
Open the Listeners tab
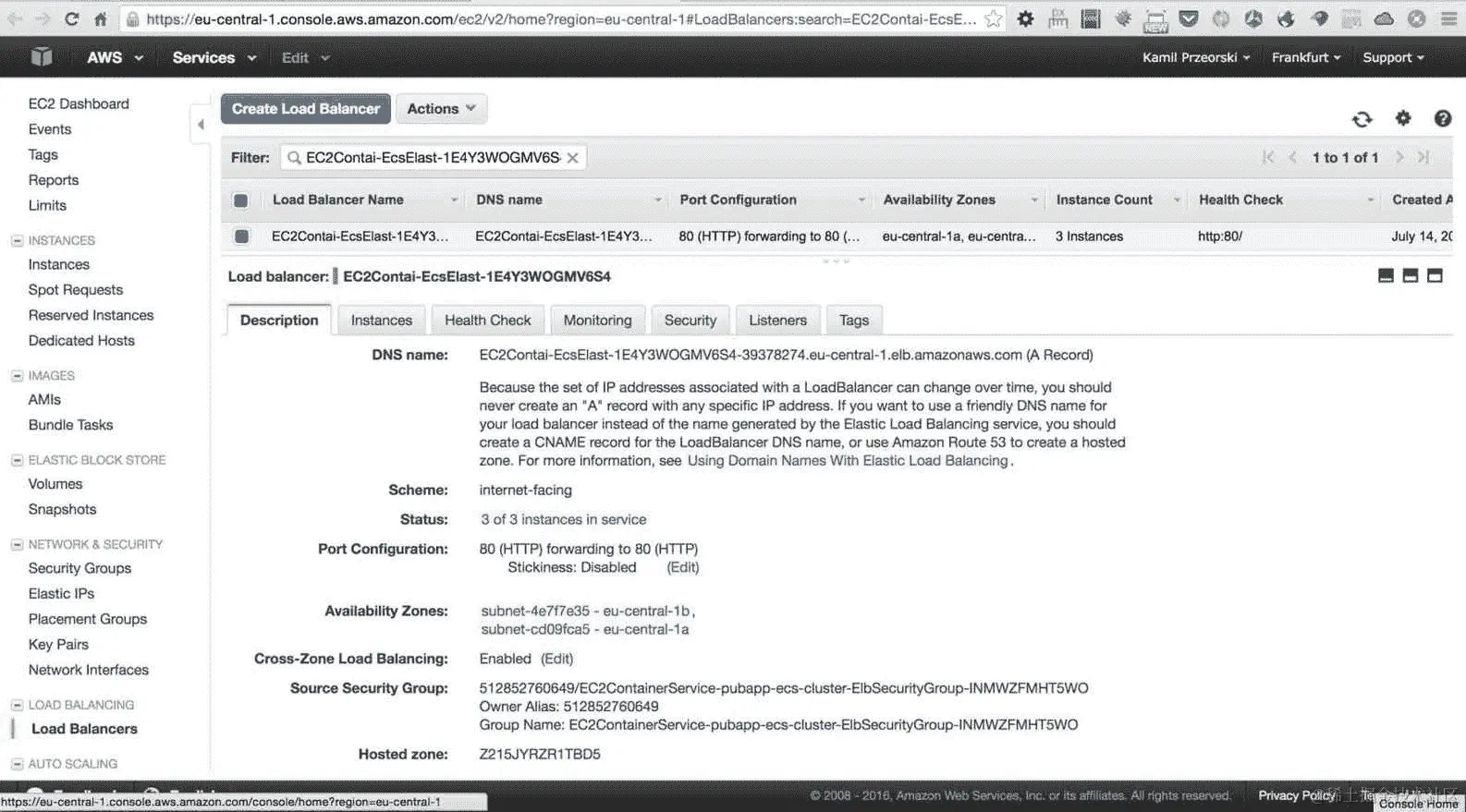click(x=777, y=321)
